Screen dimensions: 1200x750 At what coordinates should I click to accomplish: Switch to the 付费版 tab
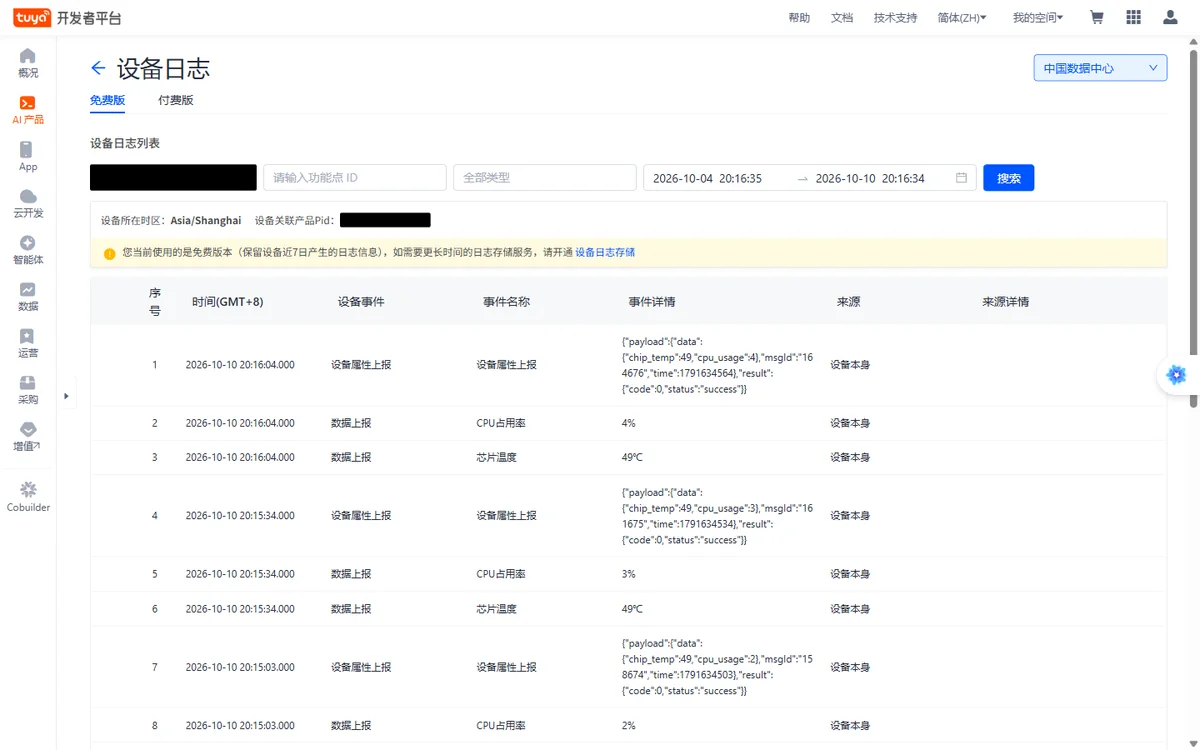pyautogui.click(x=175, y=100)
